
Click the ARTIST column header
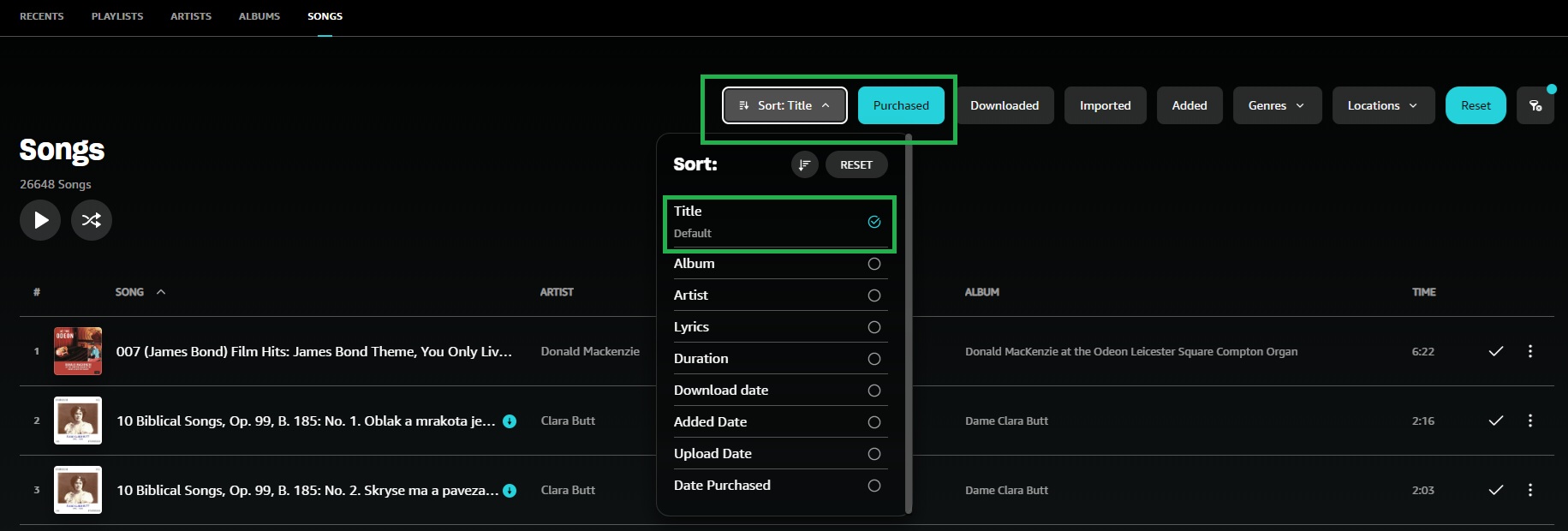(557, 292)
